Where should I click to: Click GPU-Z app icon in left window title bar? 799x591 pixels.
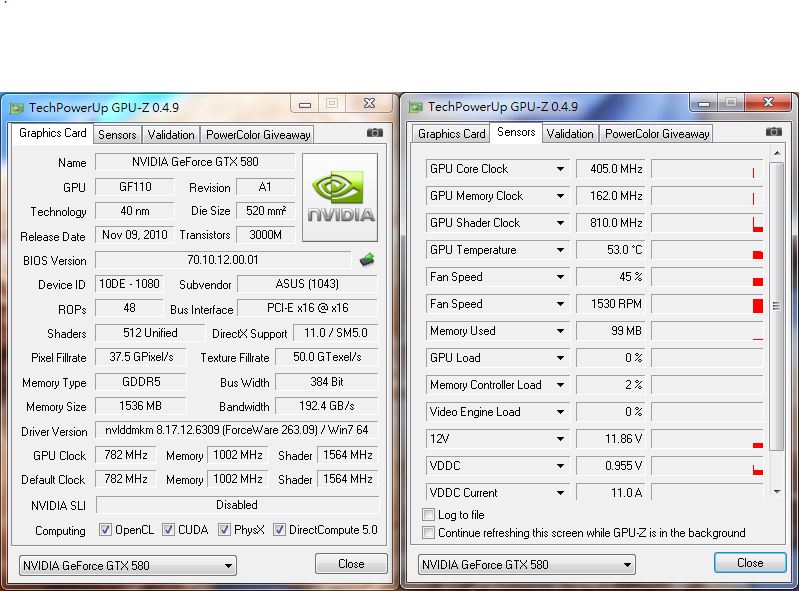17,108
